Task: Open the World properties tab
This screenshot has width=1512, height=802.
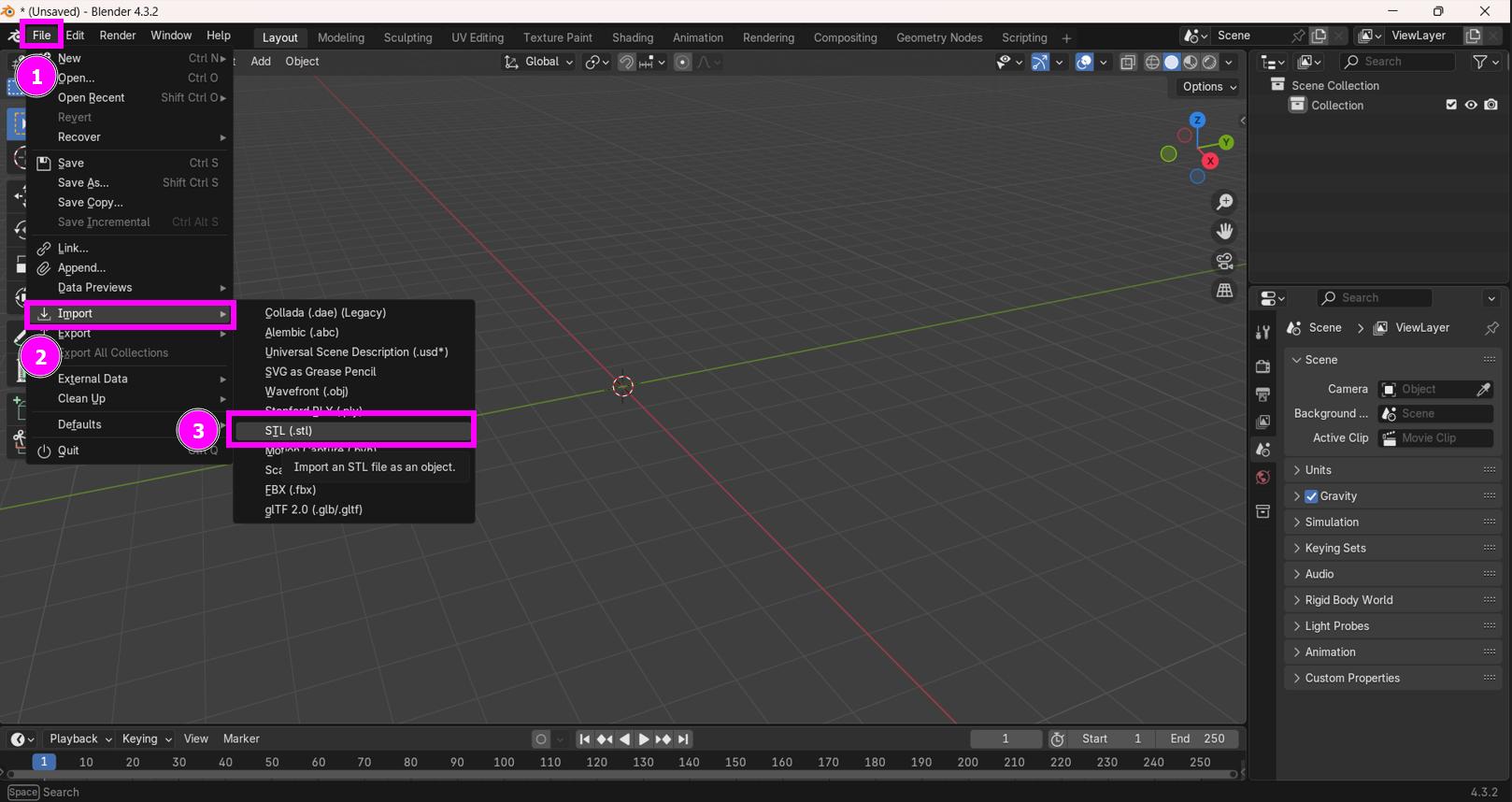Action: [1262, 478]
